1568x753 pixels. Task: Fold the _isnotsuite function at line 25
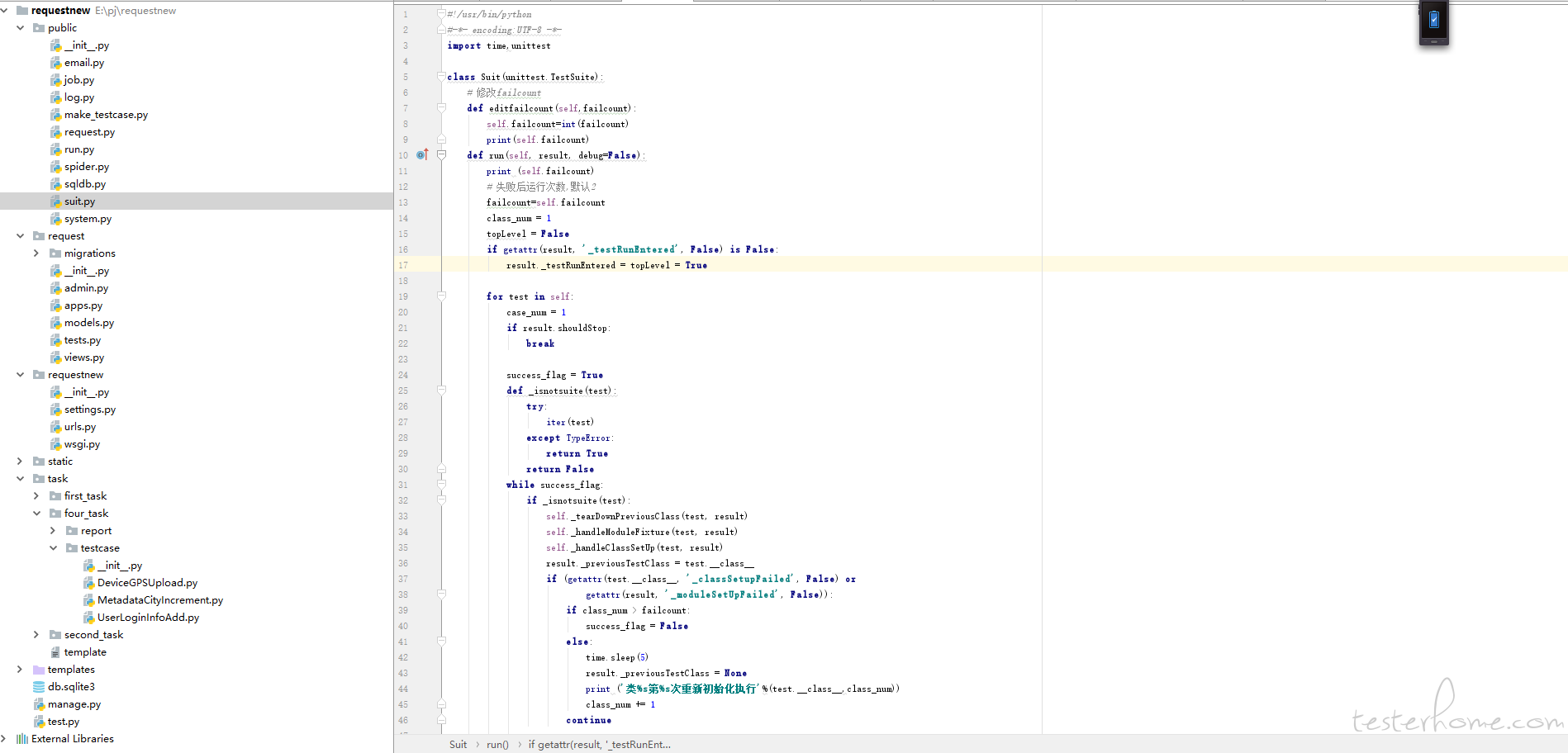pos(441,391)
